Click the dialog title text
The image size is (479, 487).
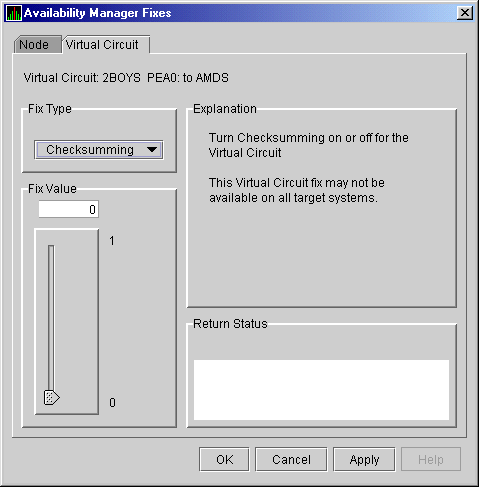[98, 13]
